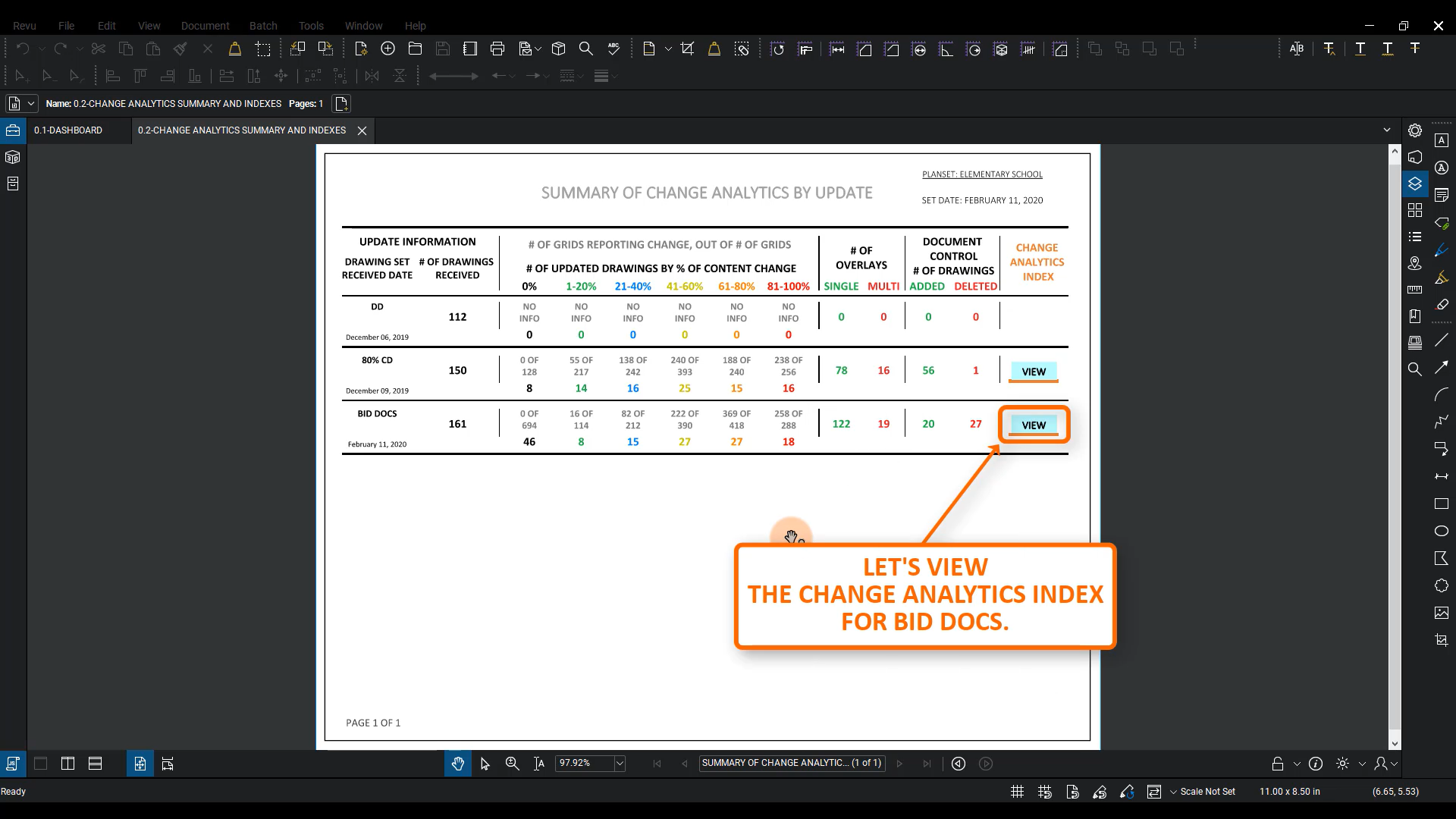Expand the tab list chevron dropdown
1456x819 pixels.
pos(1387,130)
